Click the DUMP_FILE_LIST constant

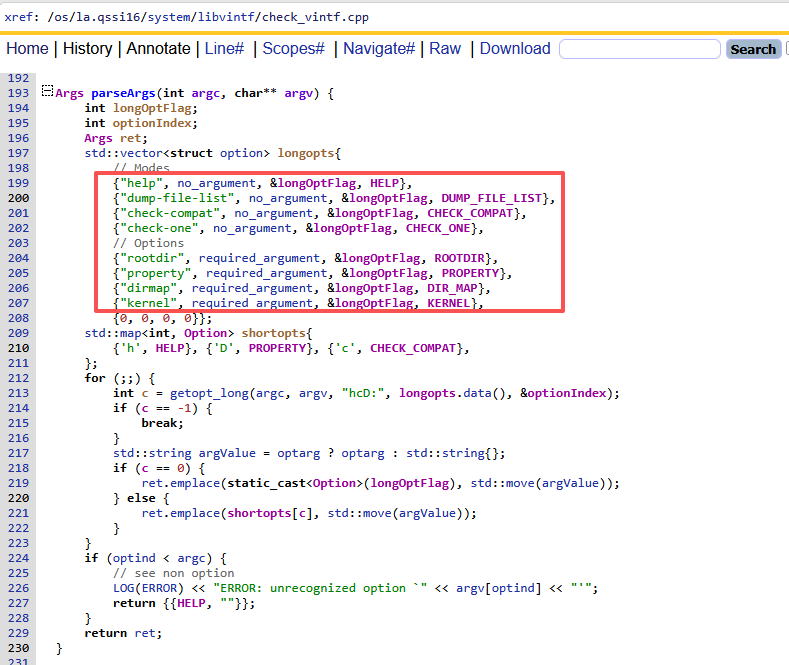[x=492, y=198]
